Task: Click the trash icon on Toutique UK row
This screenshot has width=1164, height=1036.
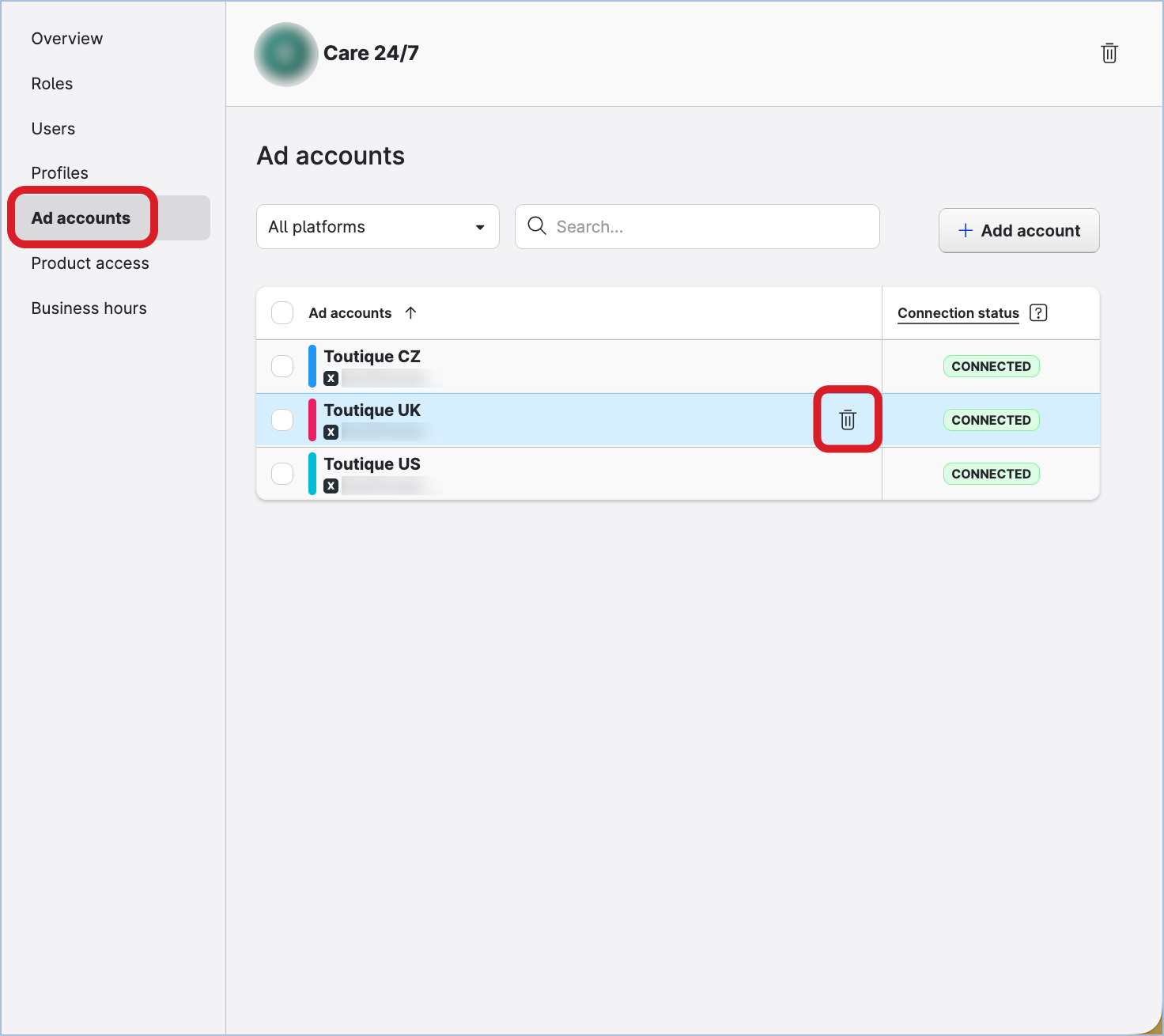Action: (x=847, y=420)
